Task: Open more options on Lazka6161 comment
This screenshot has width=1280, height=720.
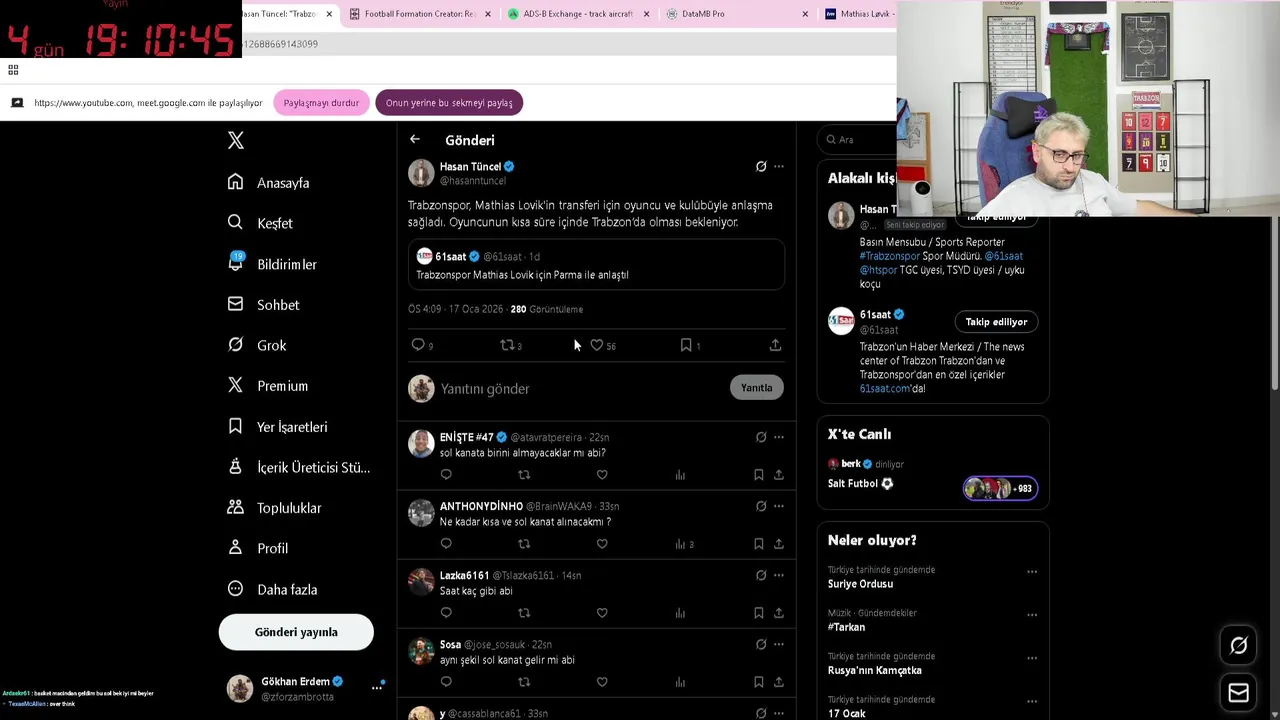Action: 779,575
